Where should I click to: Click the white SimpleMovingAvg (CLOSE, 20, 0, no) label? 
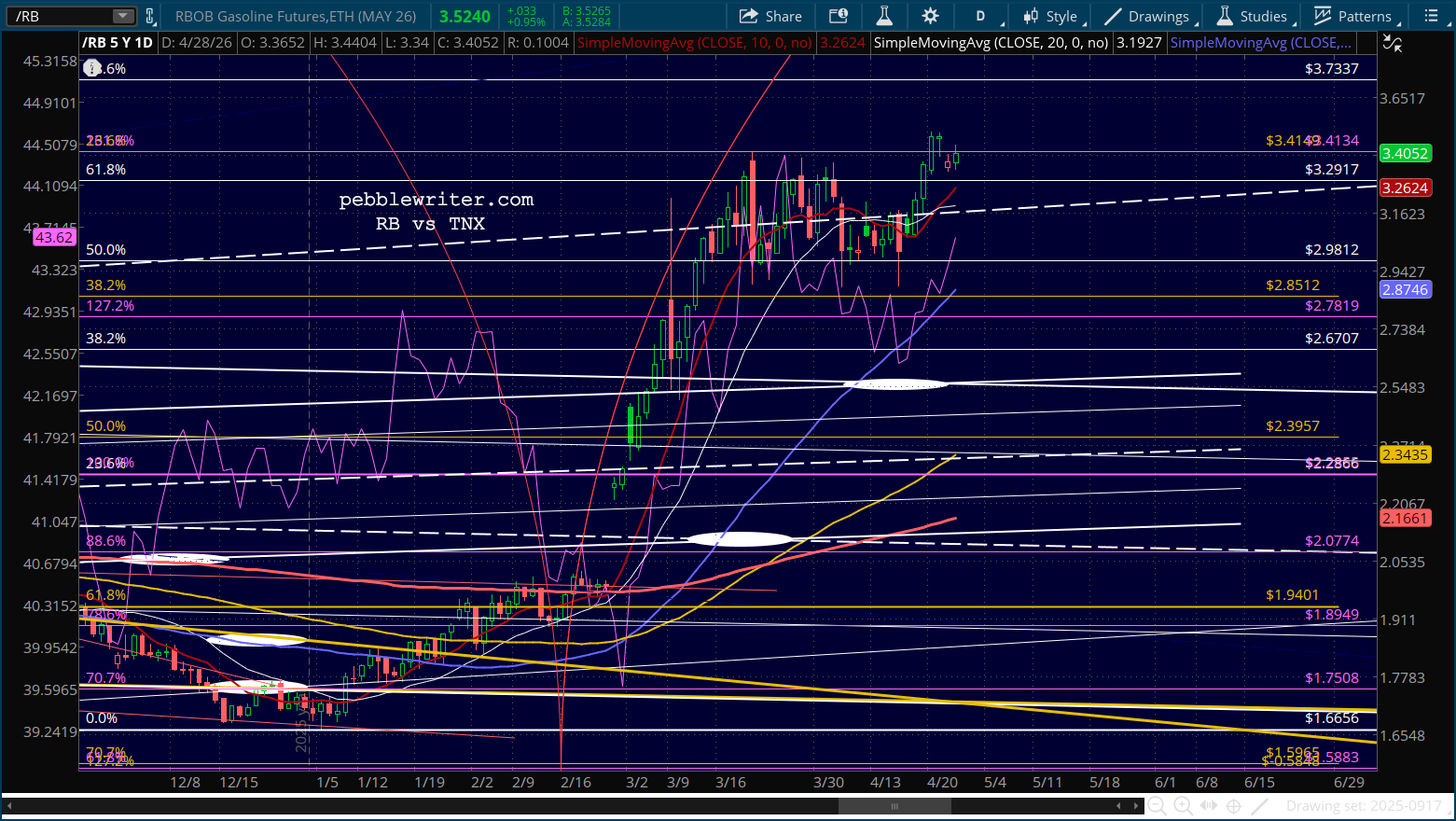(x=991, y=43)
